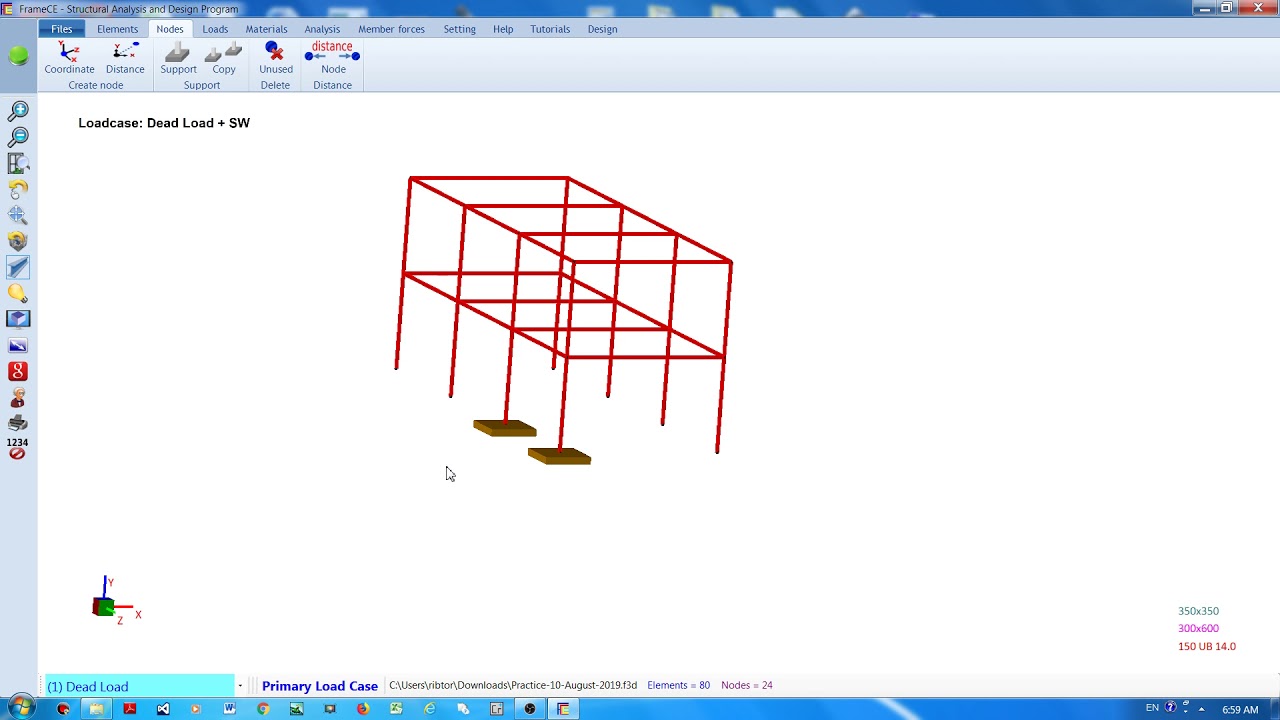
Task: Click the yellow undo rotate arrow
Action: click(18, 189)
